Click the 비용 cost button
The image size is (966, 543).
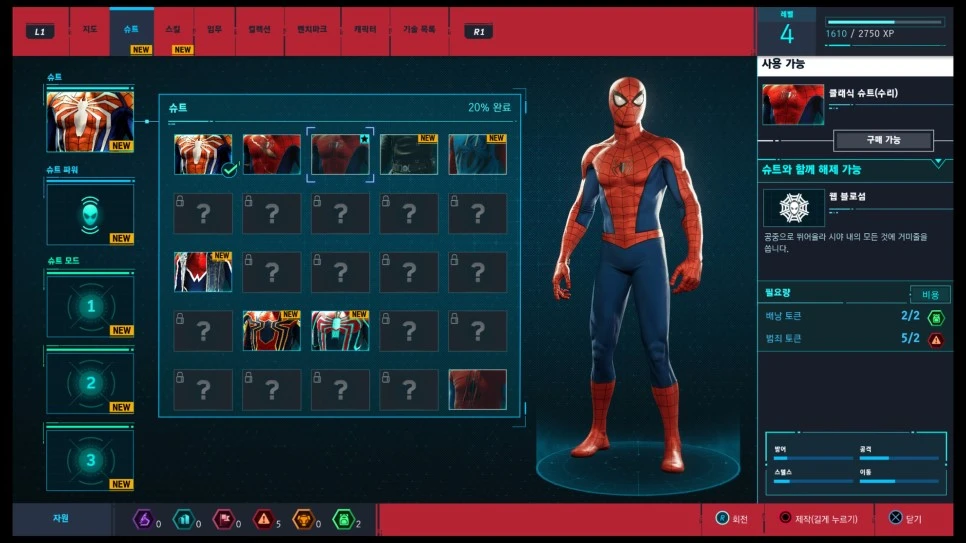tap(930, 295)
